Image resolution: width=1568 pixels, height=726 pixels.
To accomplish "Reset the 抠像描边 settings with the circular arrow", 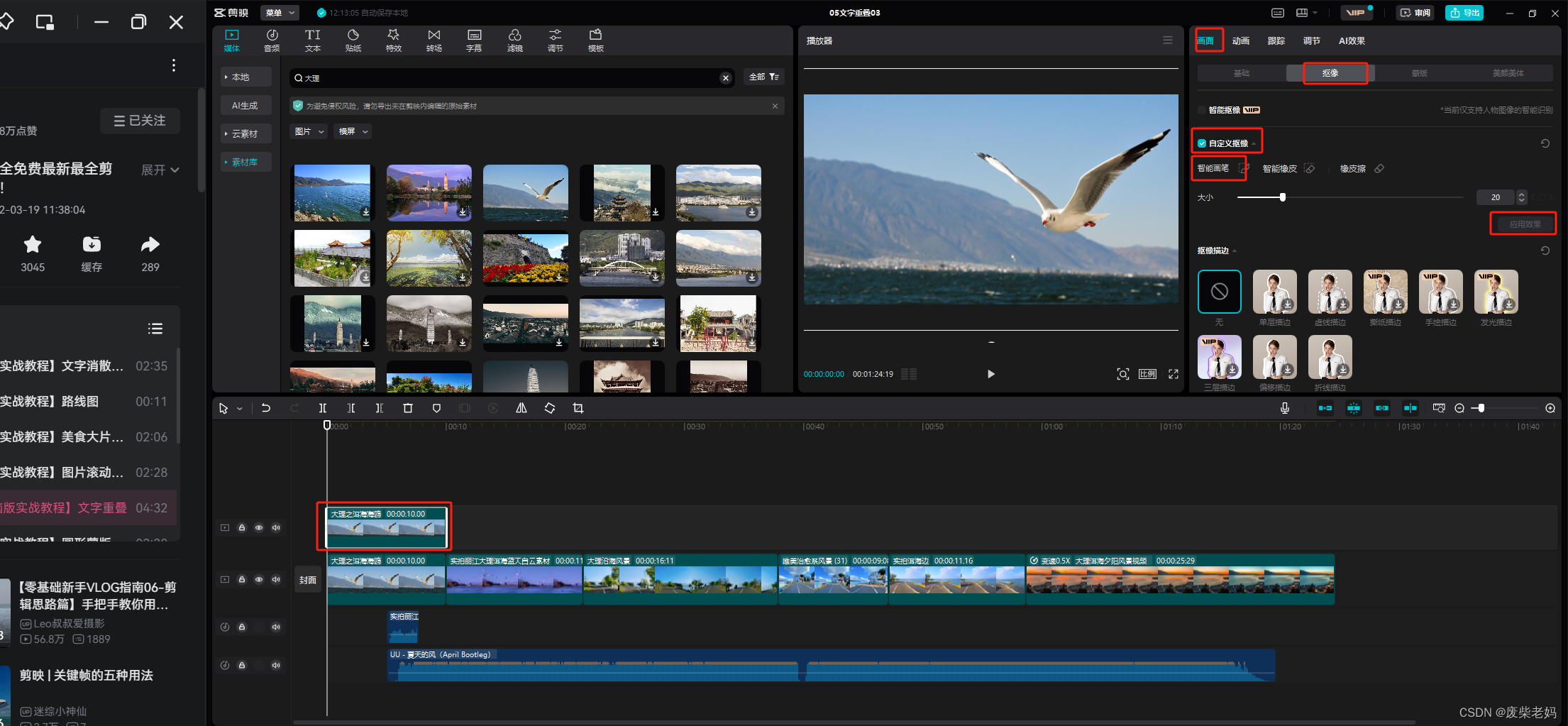I will click(x=1545, y=251).
